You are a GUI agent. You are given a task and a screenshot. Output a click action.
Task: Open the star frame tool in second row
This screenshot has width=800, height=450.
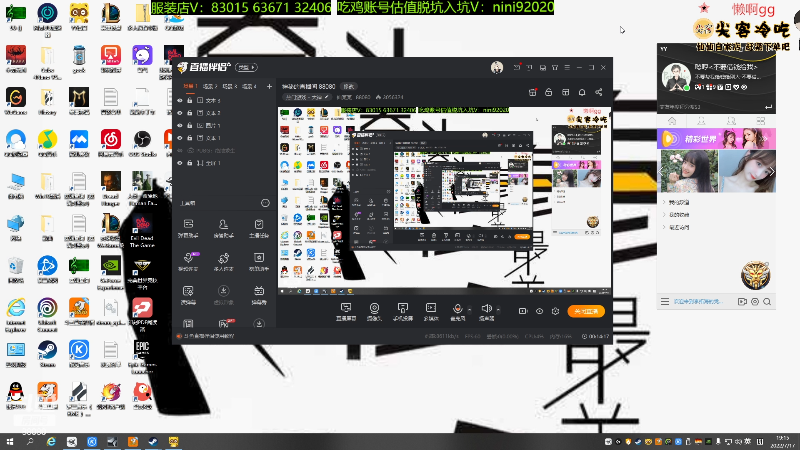click(x=259, y=261)
